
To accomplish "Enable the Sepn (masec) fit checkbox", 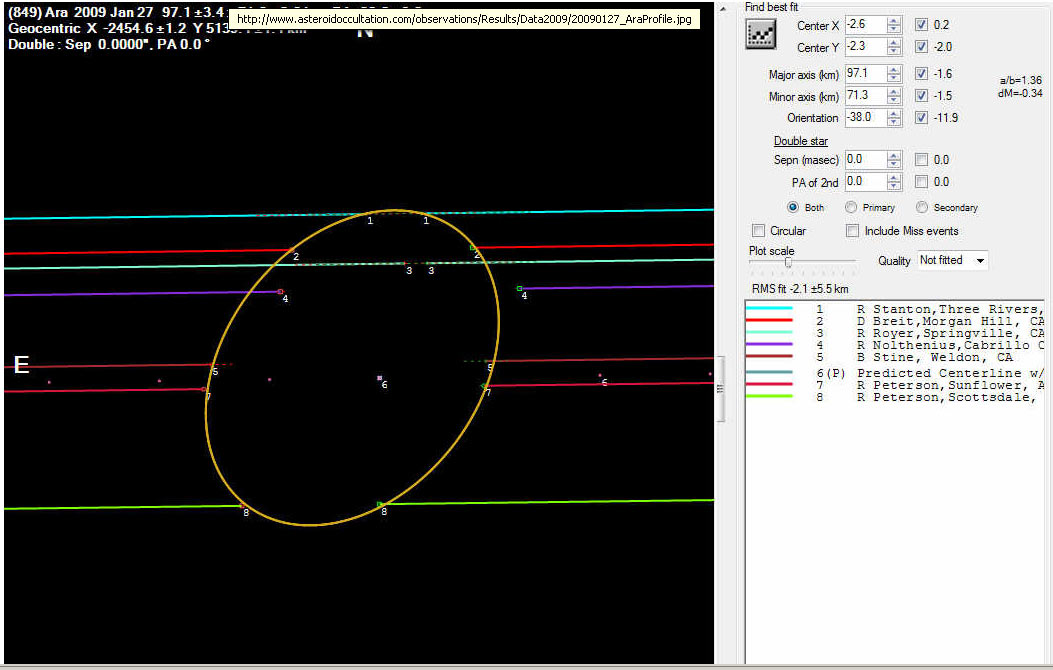I will (921, 160).
